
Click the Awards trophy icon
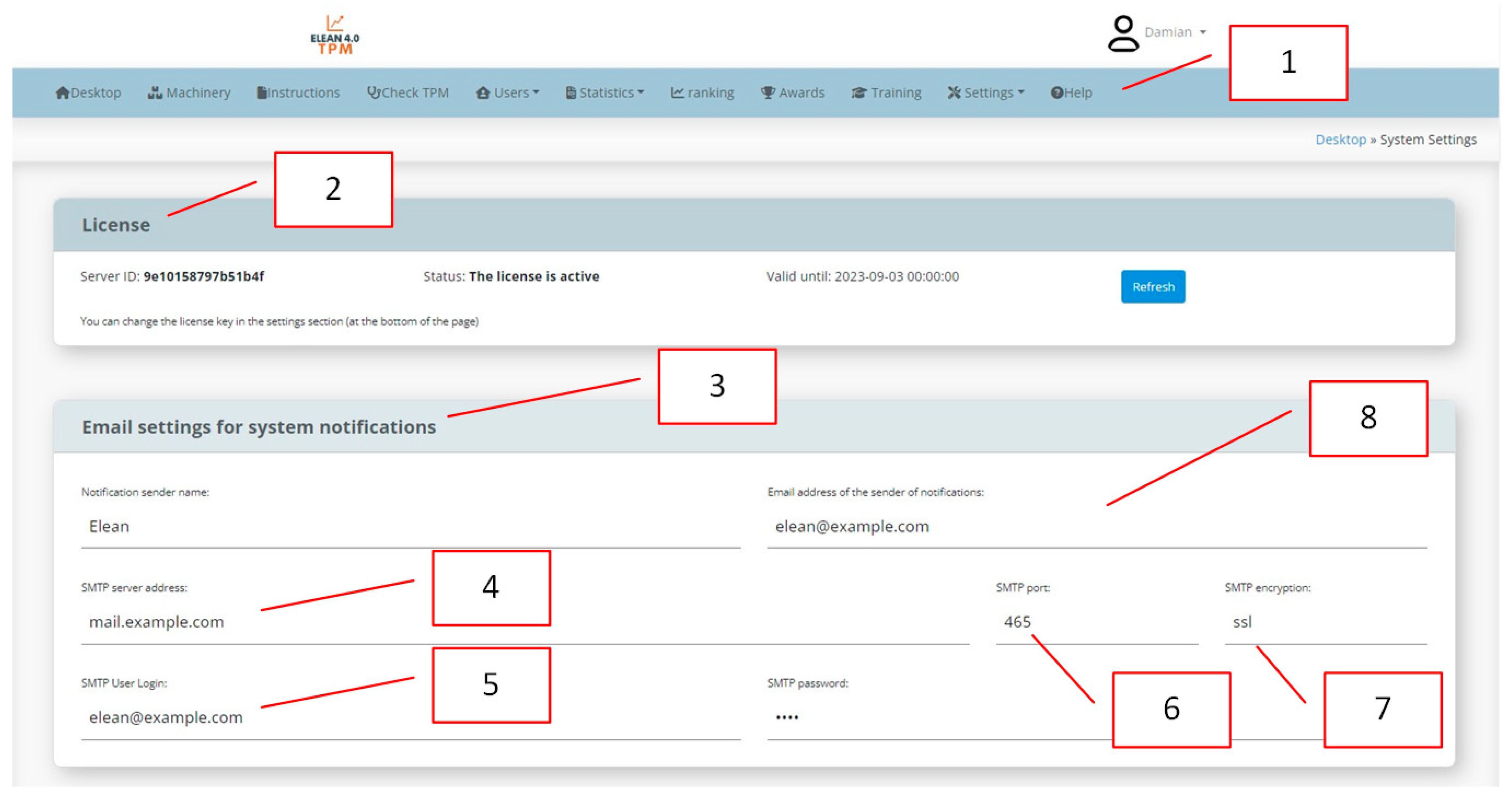click(767, 93)
